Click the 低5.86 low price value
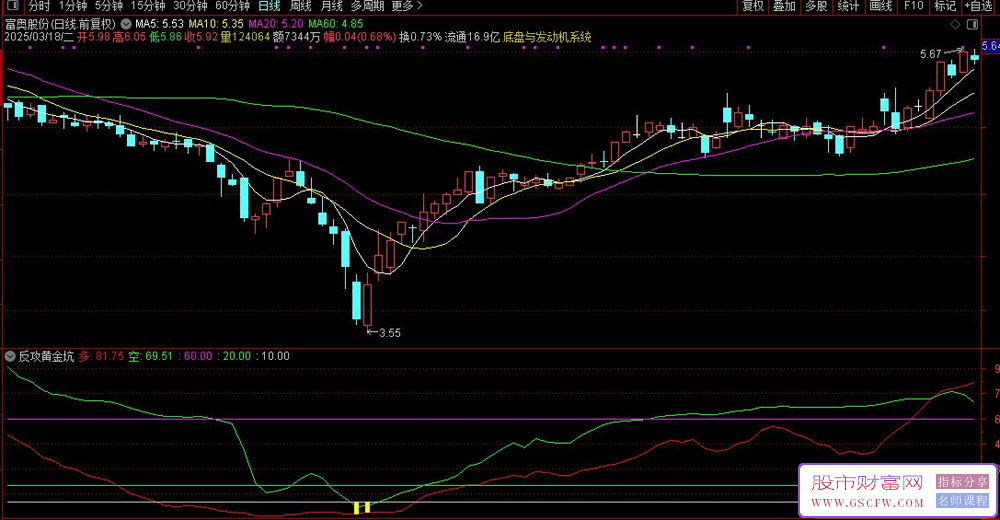 [165, 37]
